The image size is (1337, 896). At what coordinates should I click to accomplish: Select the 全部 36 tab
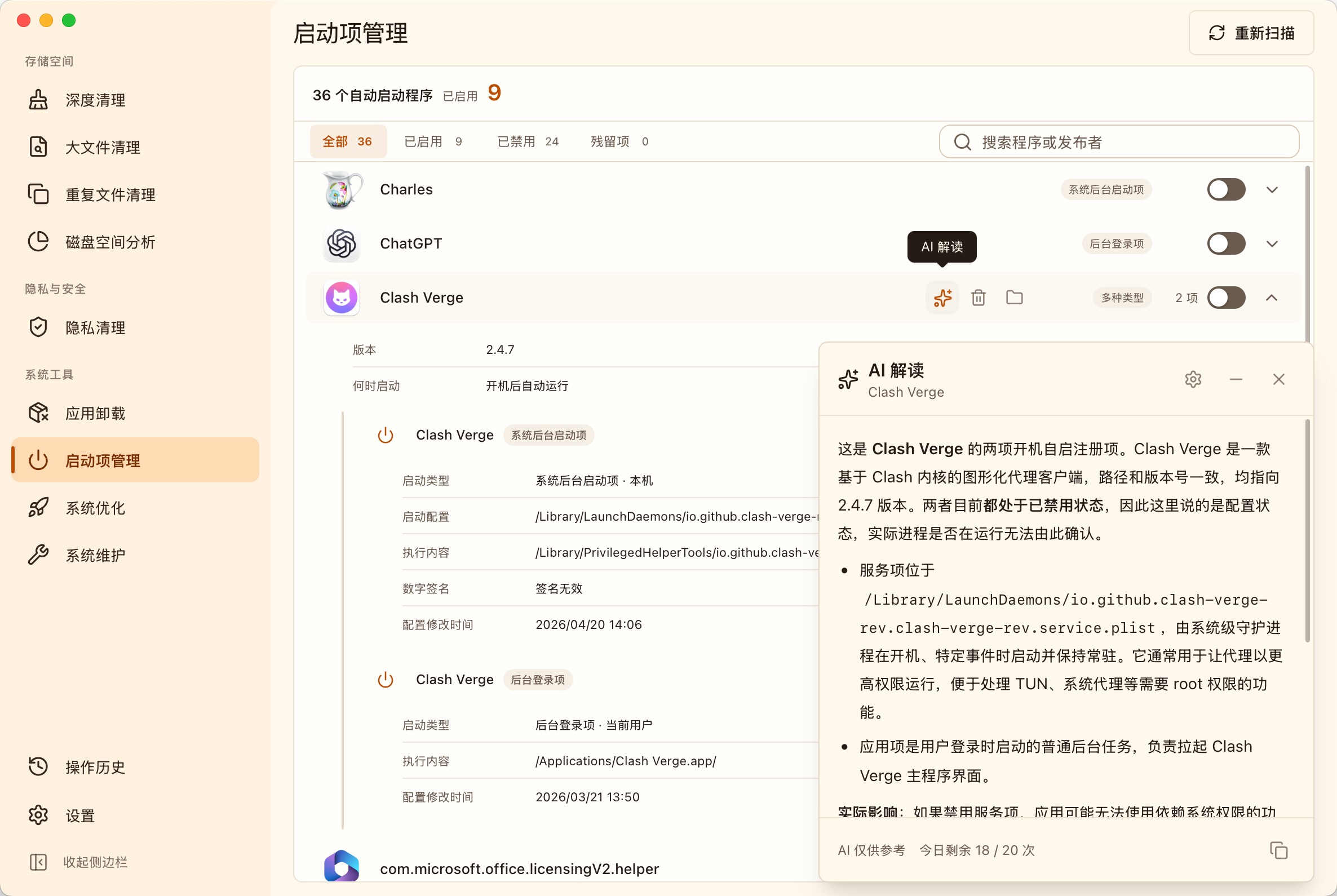(348, 141)
